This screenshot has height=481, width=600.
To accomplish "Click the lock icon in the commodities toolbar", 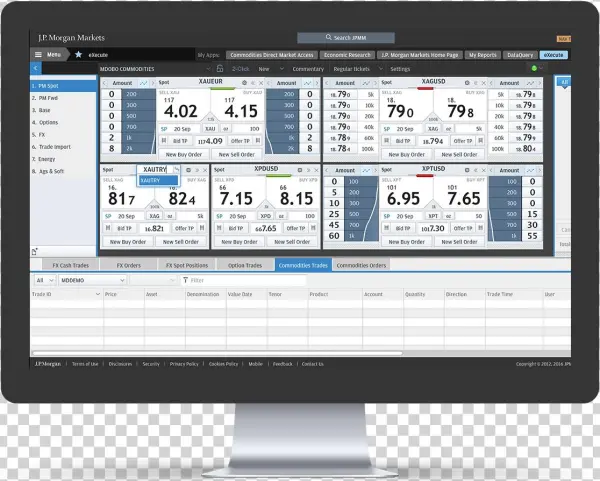I will coord(219,69).
